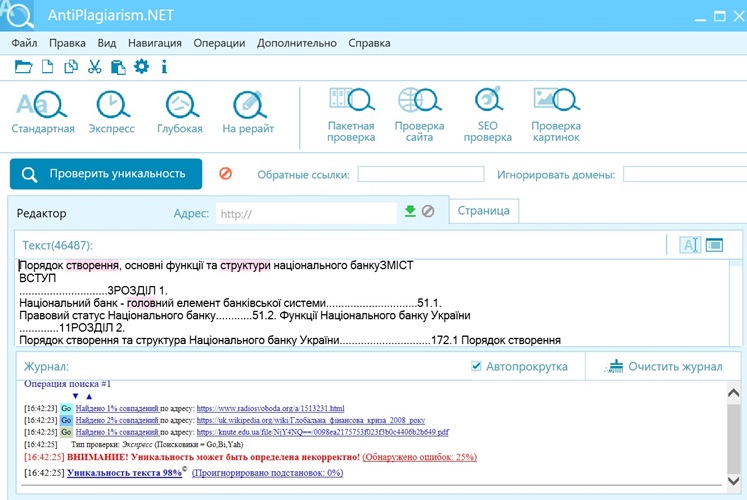Paste from clipboard icon in toolbar
747x500 pixels.
(118, 67)
